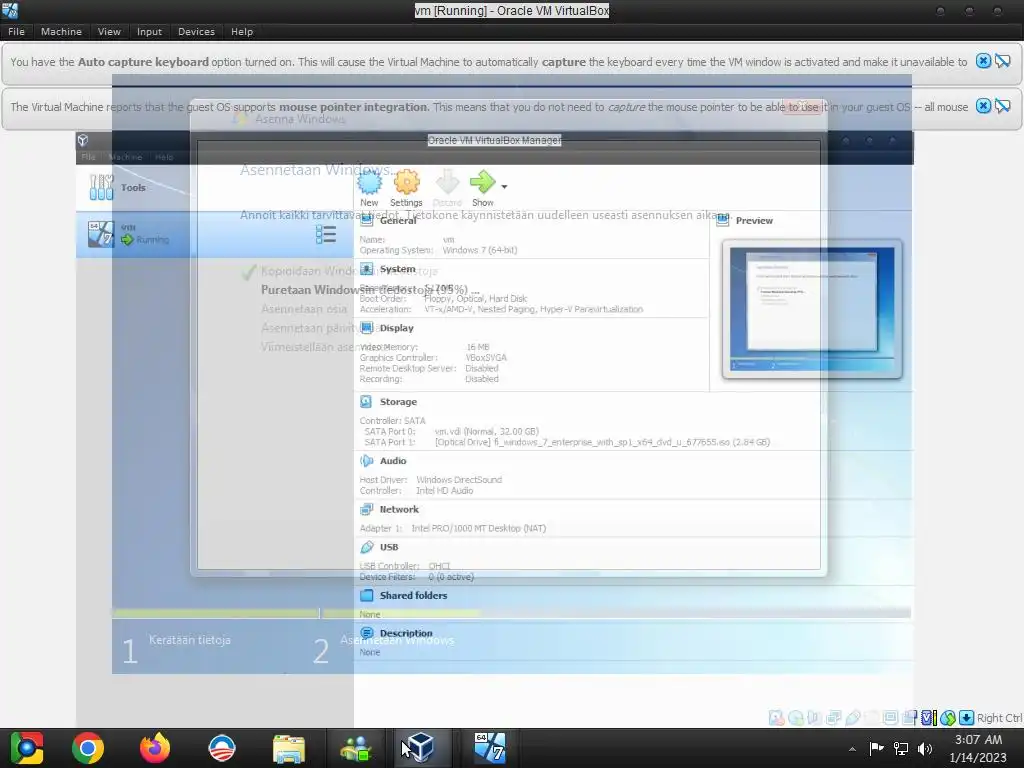Click the audio status bar icon
The image size is (1024, 768).
814,718
